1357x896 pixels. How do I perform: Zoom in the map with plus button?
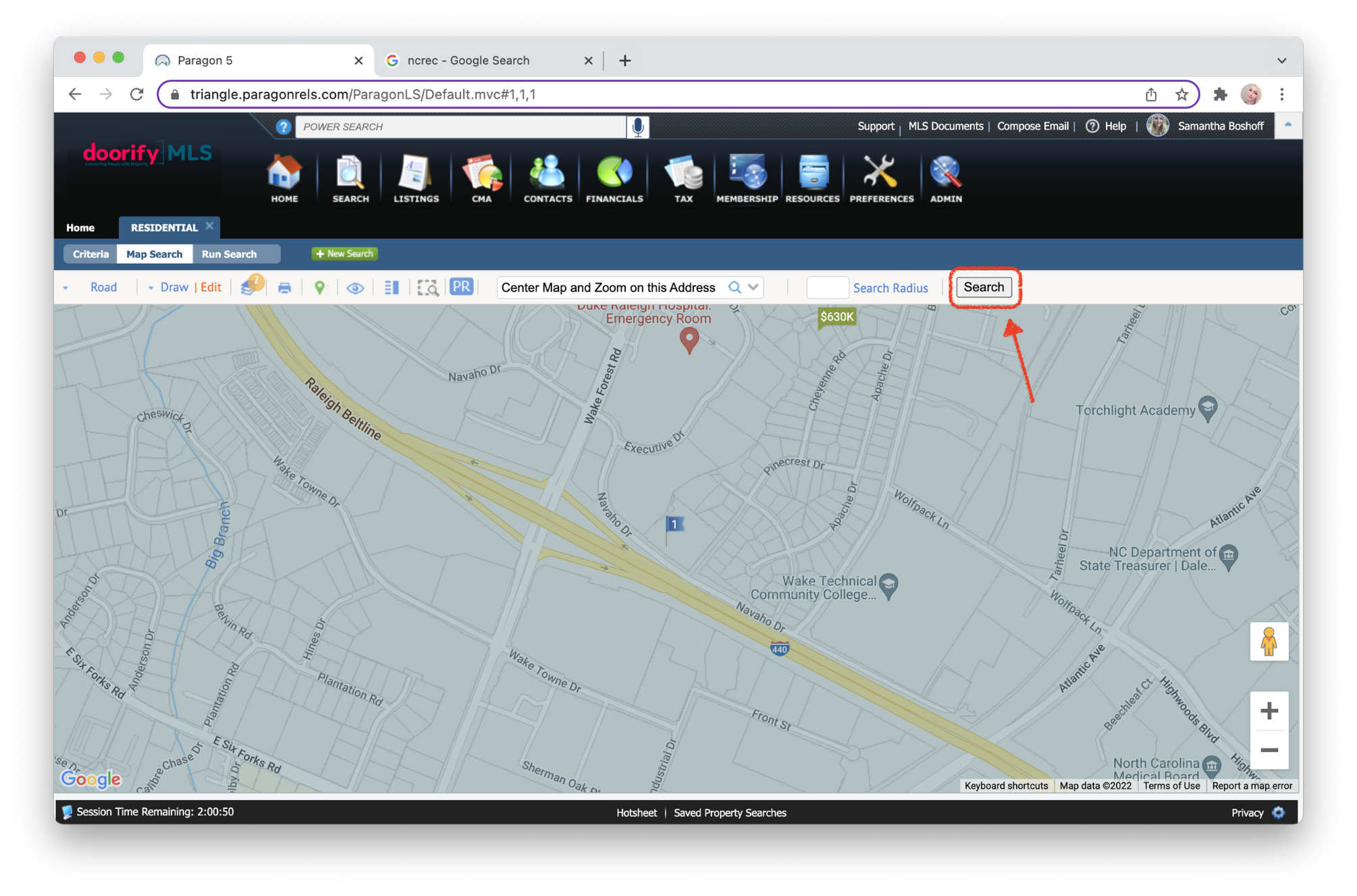pyautogui.click(x=1269, y=710)
